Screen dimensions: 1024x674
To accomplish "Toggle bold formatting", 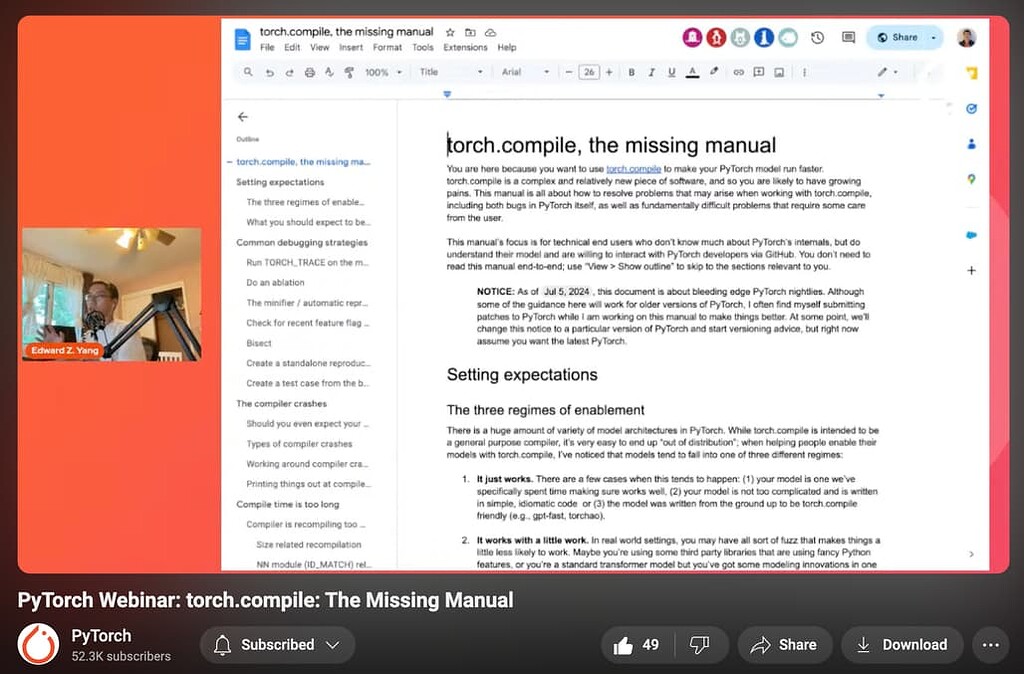I will (x=632, y=72).
